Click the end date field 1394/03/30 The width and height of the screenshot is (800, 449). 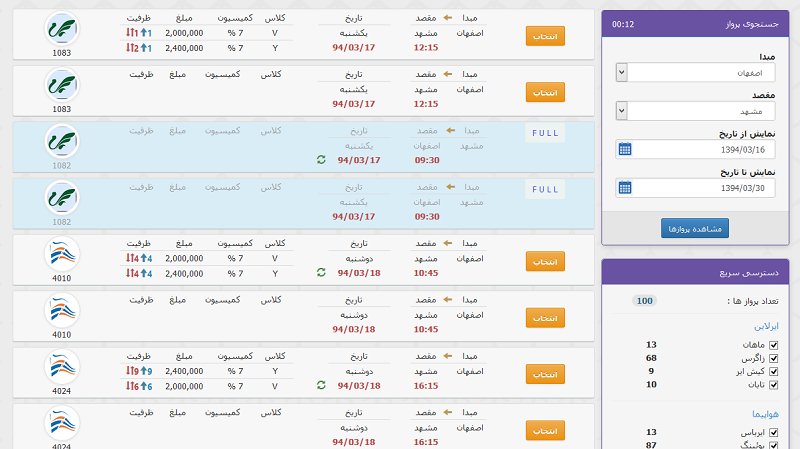[695, 188]
